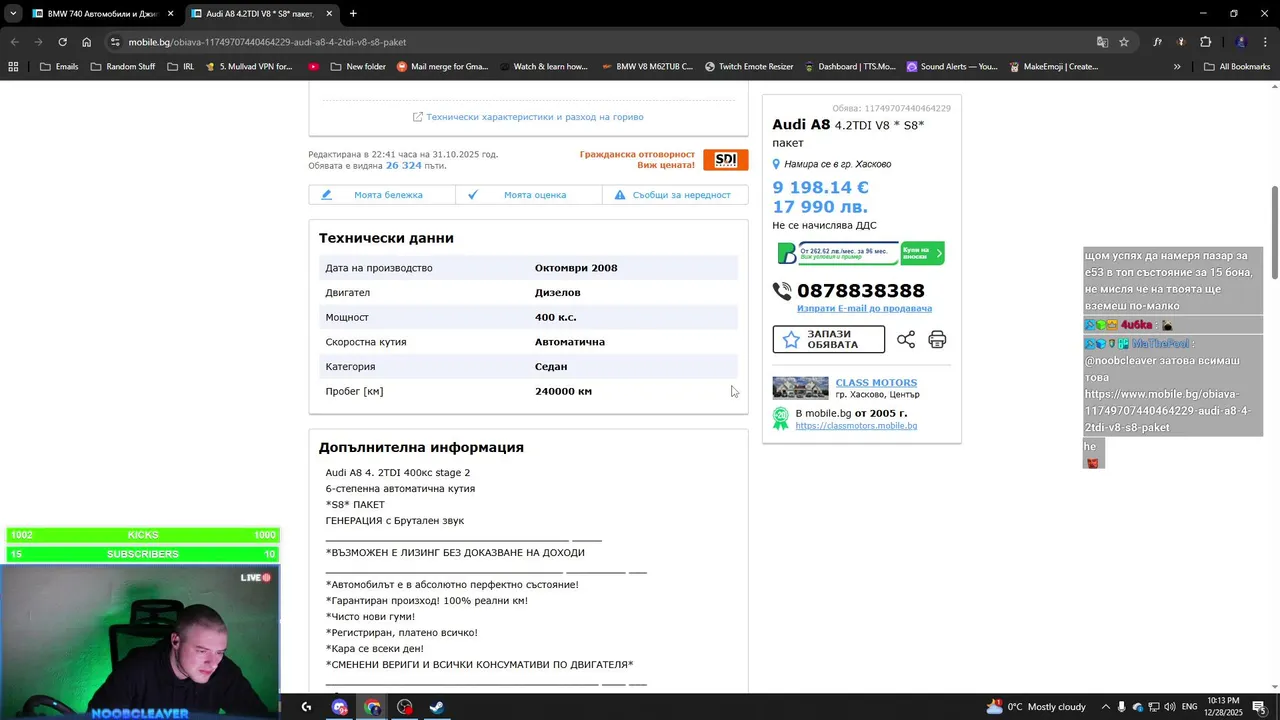Screen dimensions: 1280x720
Task: Open the Mullvad VPN bookmark
Action: point(249,67)
